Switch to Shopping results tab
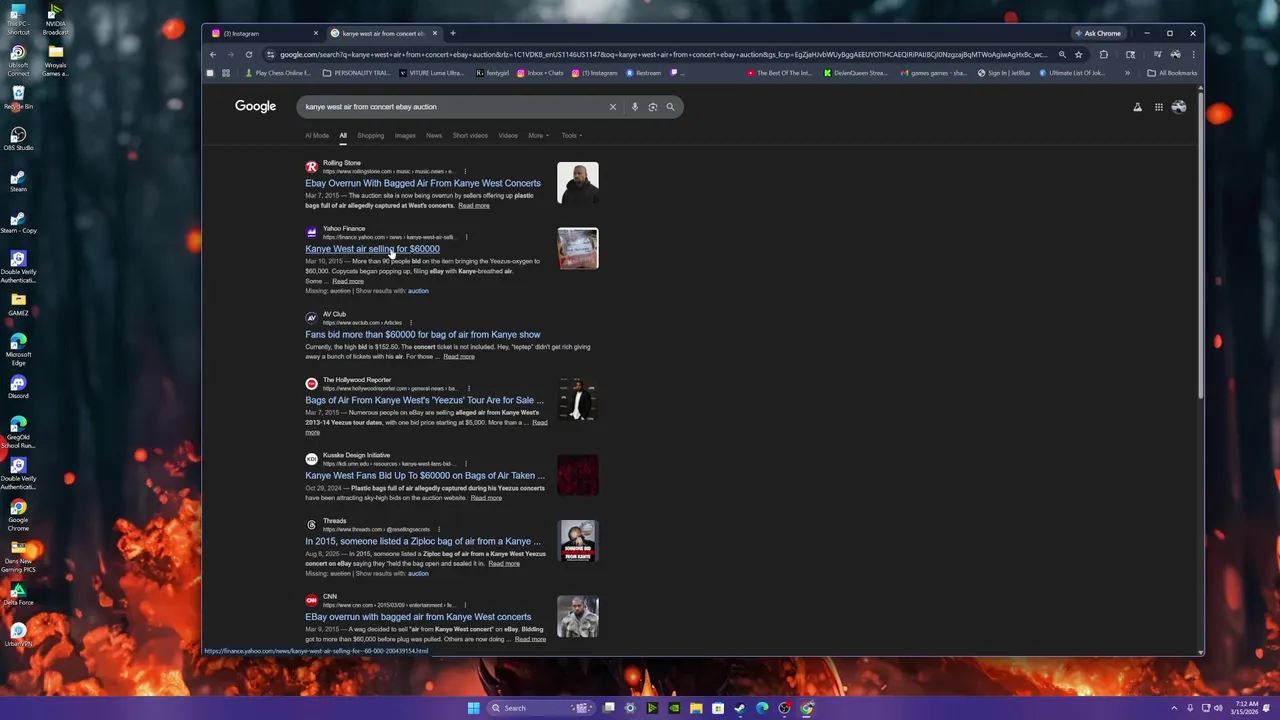This screenshot has width=1280, height=720. pos(370,135)
